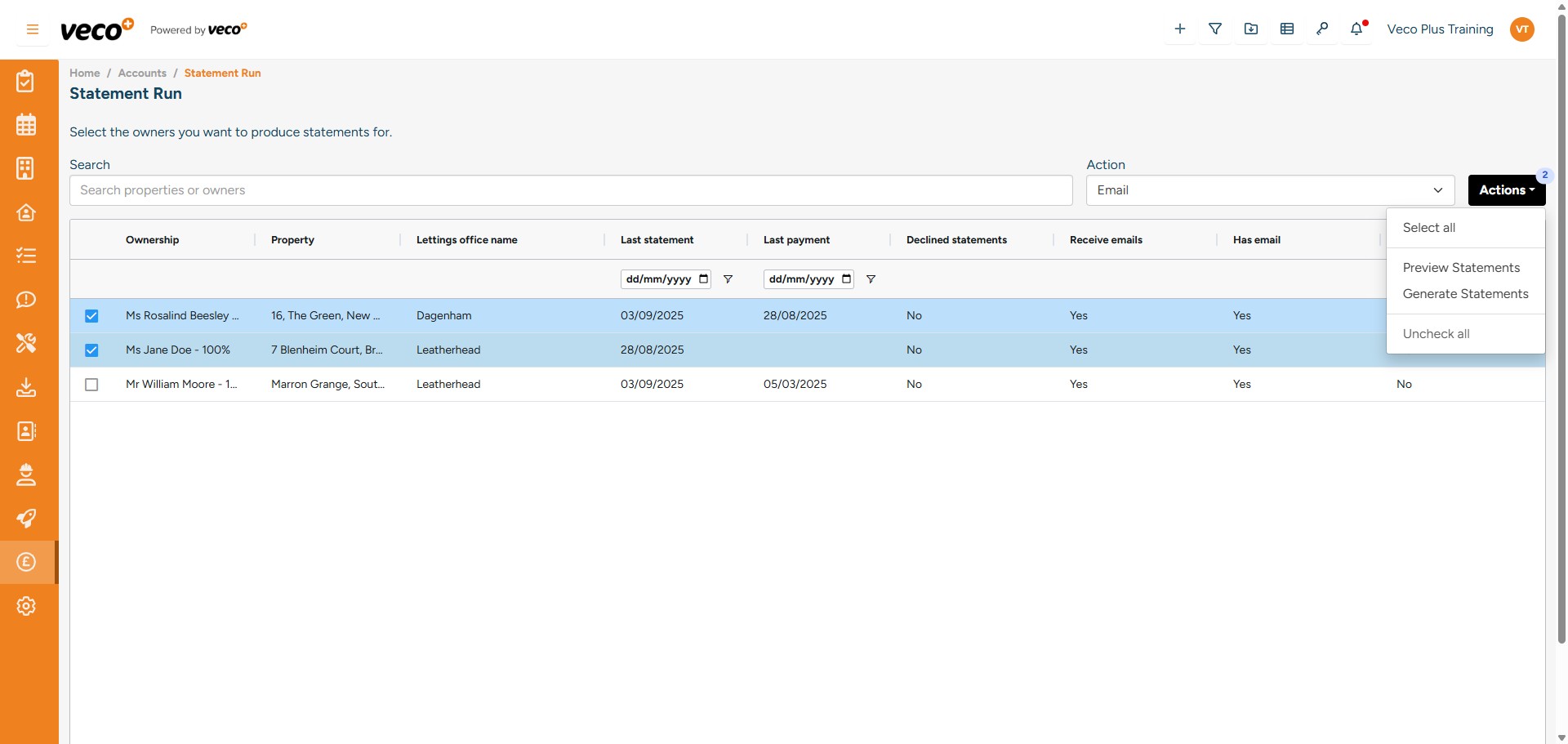Image resolution: width=1568 pixels, height=744 pixels.
Task: Open the maintenance tools section in sidebar
Action: [x=26, y=343]
